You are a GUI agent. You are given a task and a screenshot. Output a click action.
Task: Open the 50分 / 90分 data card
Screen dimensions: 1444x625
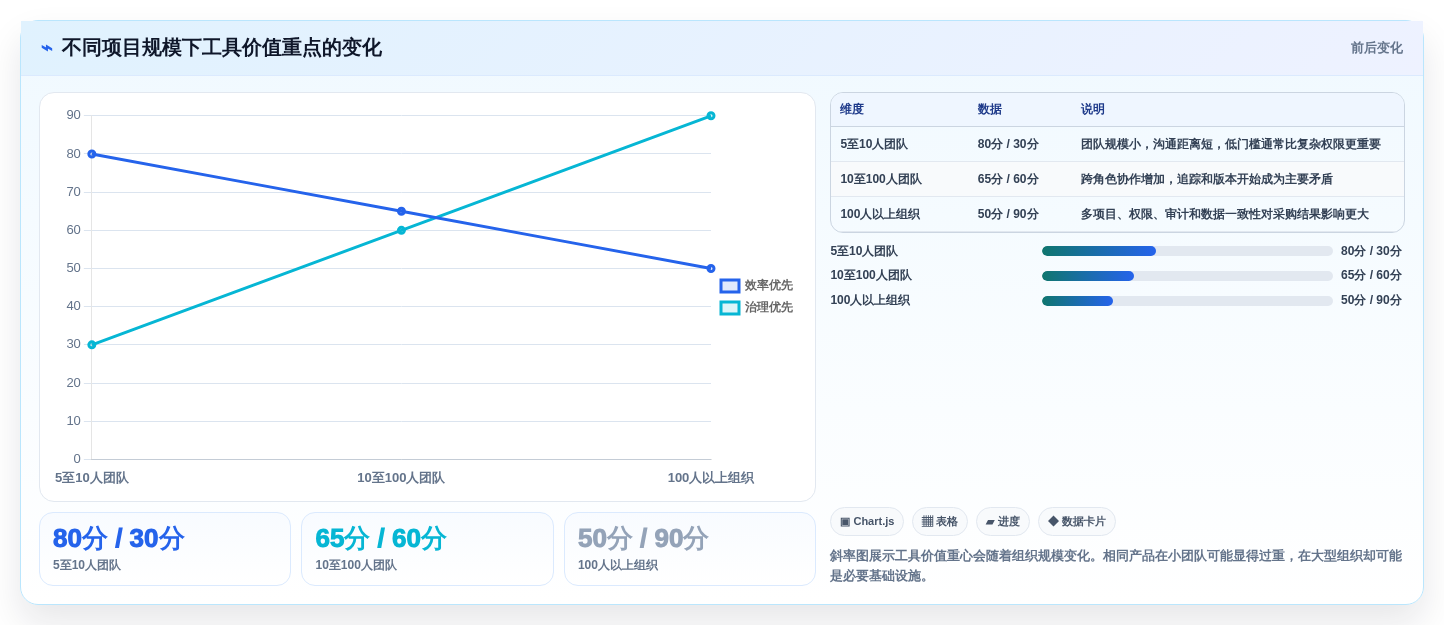[x=690, y=549]
